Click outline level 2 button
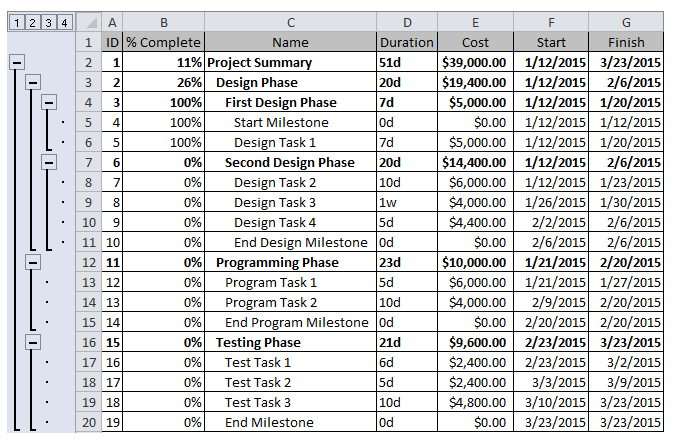Screen dimensions: 674x444 (32, 22)
